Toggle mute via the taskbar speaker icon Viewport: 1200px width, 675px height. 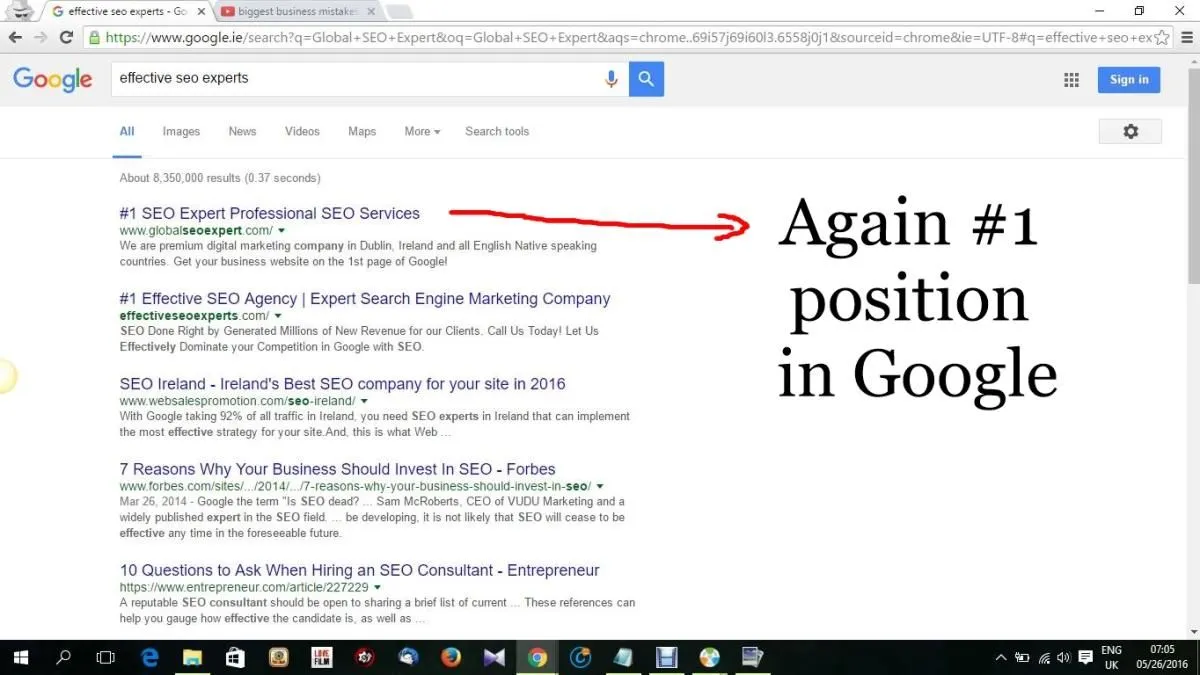(1063, 657)
